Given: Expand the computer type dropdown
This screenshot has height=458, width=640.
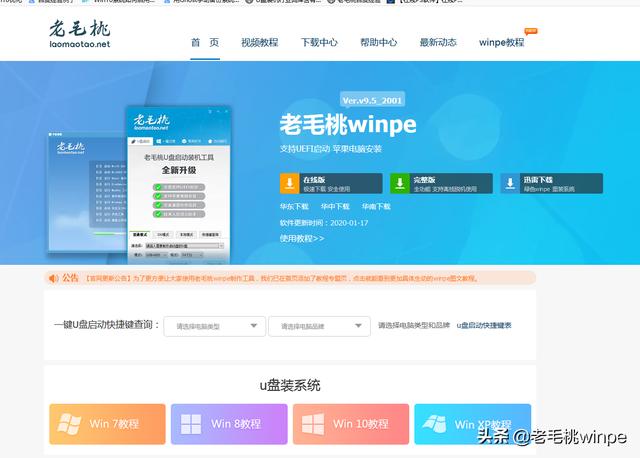Looking at the screenshot, I should [x=215, y=326].
